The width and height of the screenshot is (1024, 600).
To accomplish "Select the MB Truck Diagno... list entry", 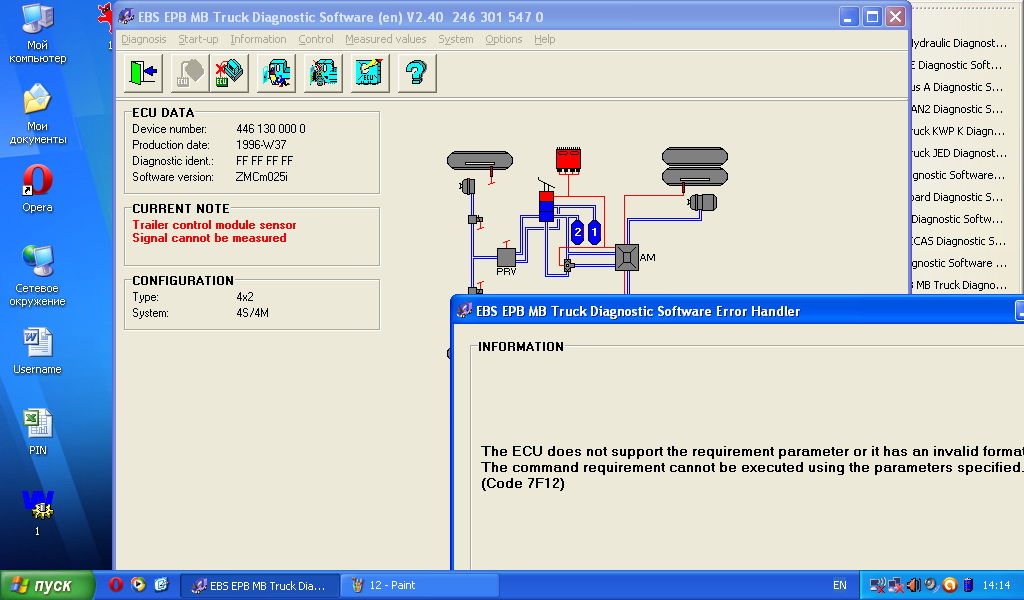I will 959,285.
